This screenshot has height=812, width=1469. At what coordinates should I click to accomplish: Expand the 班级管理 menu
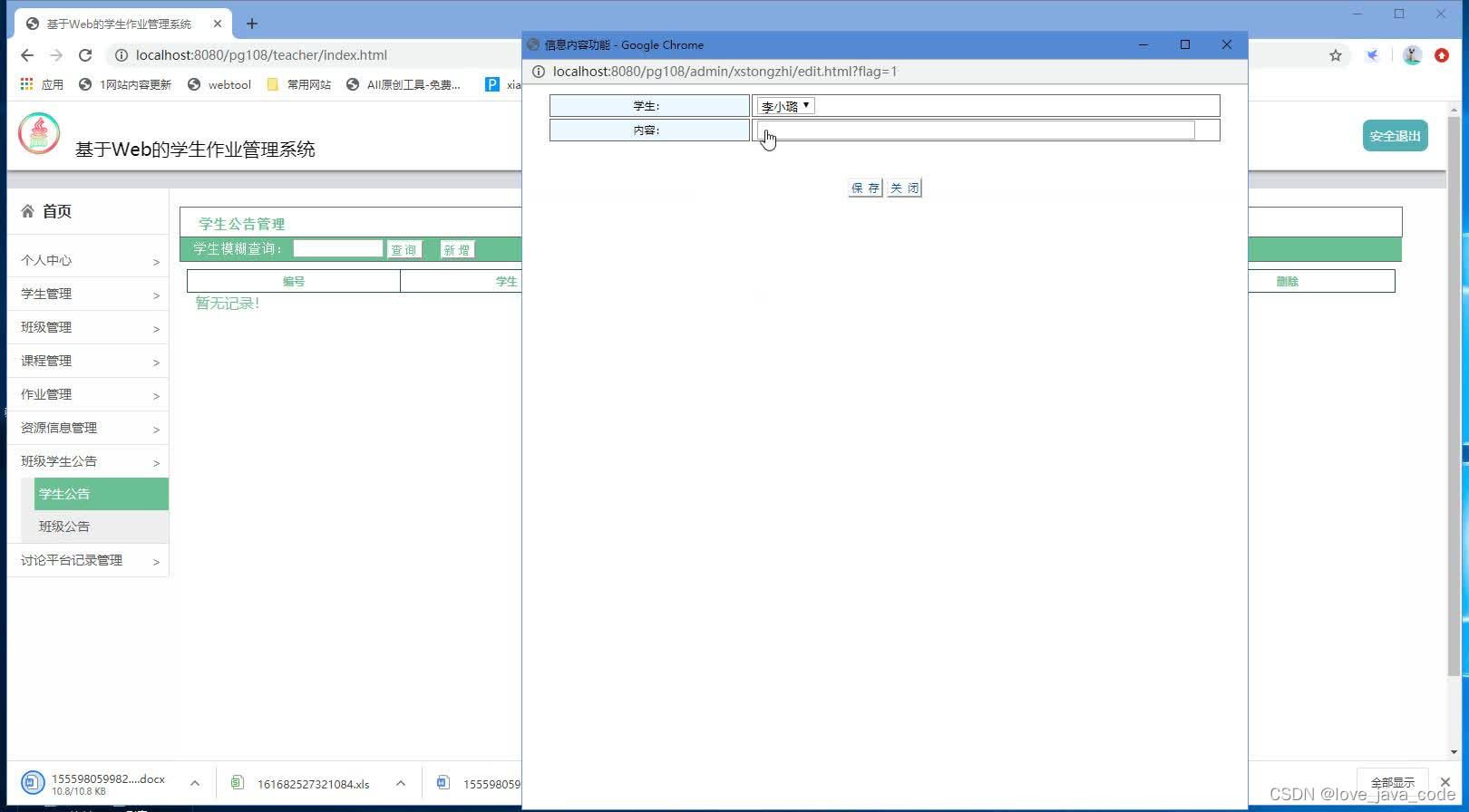[x=88, y=327]
